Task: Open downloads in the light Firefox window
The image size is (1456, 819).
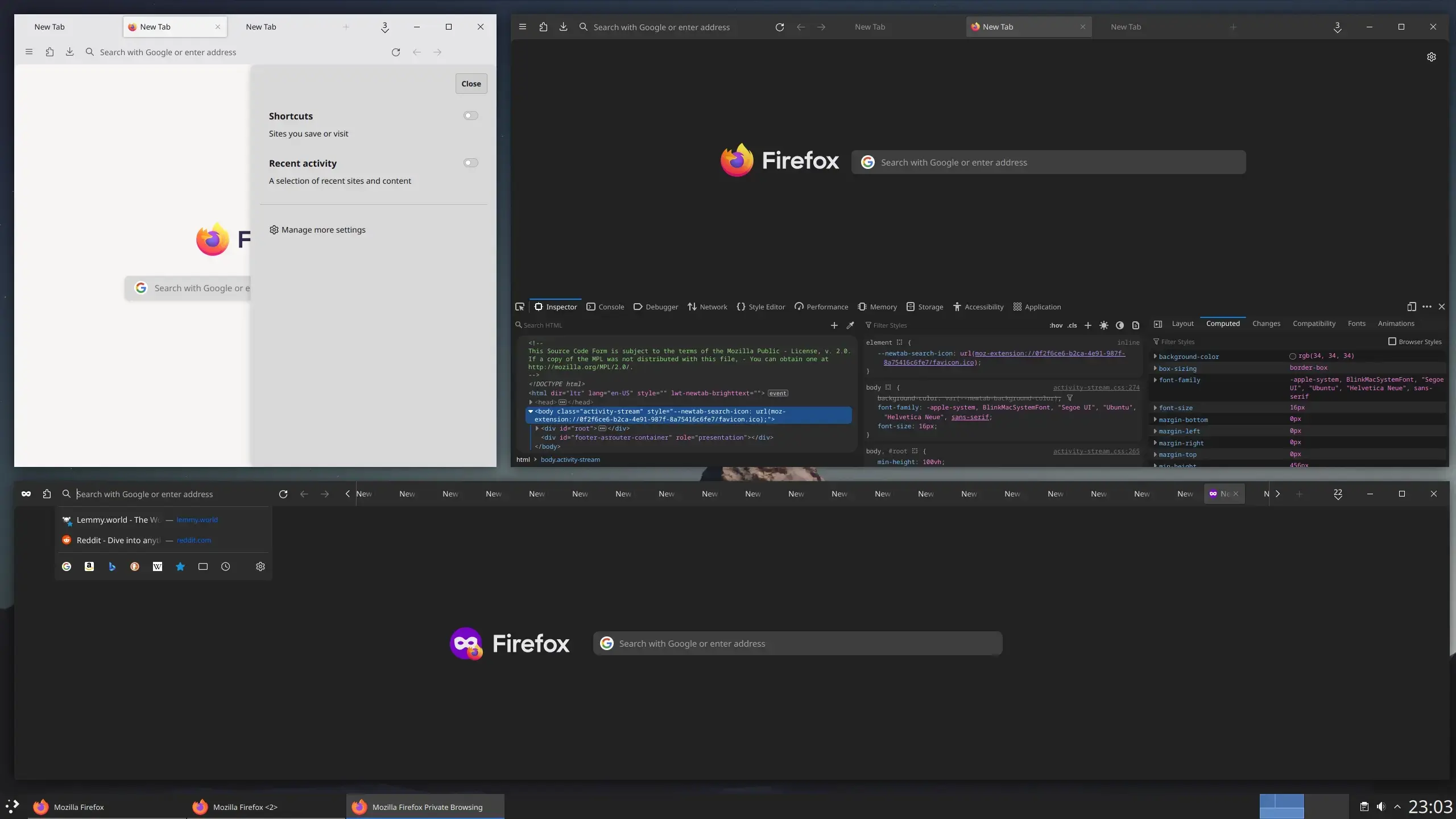Action: click(69, 52)
